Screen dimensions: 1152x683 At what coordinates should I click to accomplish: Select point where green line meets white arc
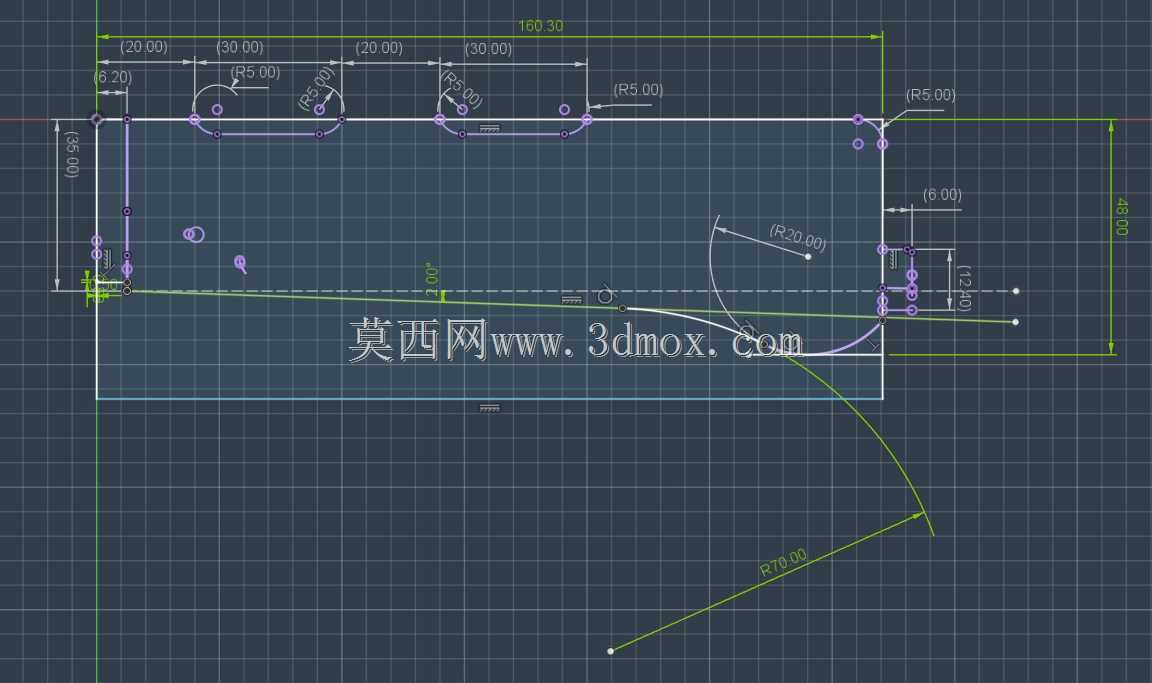pyautogui.click(x=622, y=308)
